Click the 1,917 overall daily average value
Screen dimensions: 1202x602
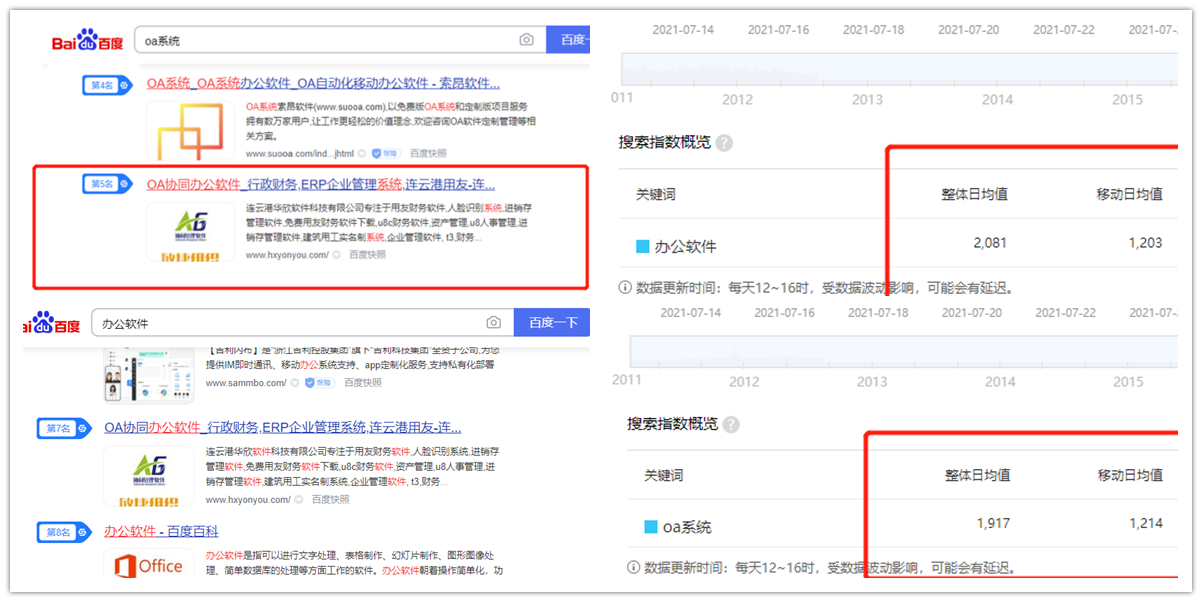[993, 523]
